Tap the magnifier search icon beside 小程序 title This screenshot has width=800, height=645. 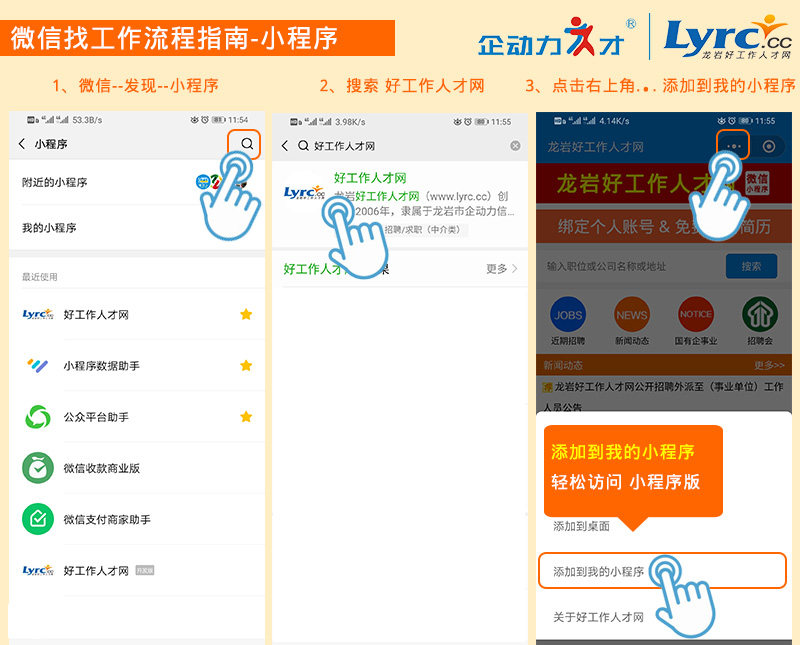tap(246, 144)
